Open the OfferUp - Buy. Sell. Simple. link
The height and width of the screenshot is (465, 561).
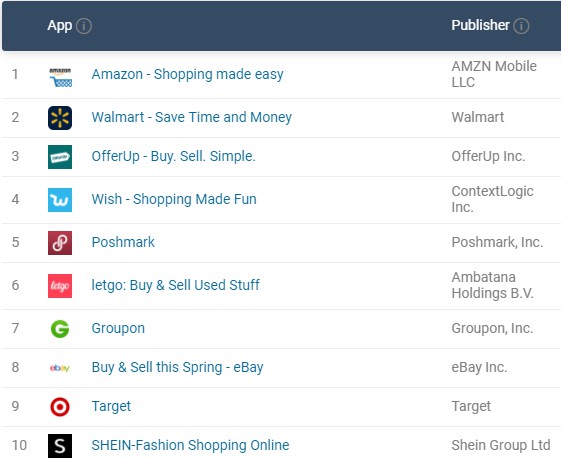(x=174, y=156)
